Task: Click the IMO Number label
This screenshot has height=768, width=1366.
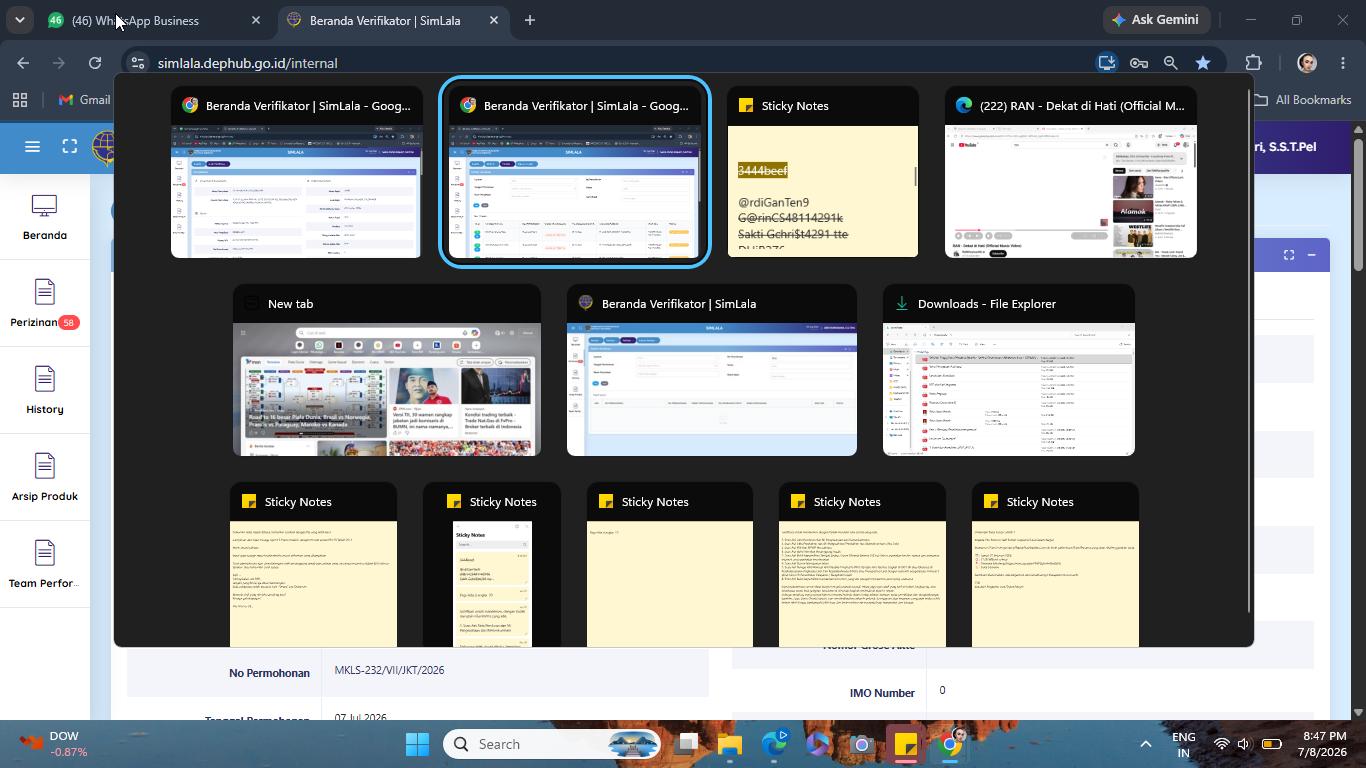Action: (882, 693)
